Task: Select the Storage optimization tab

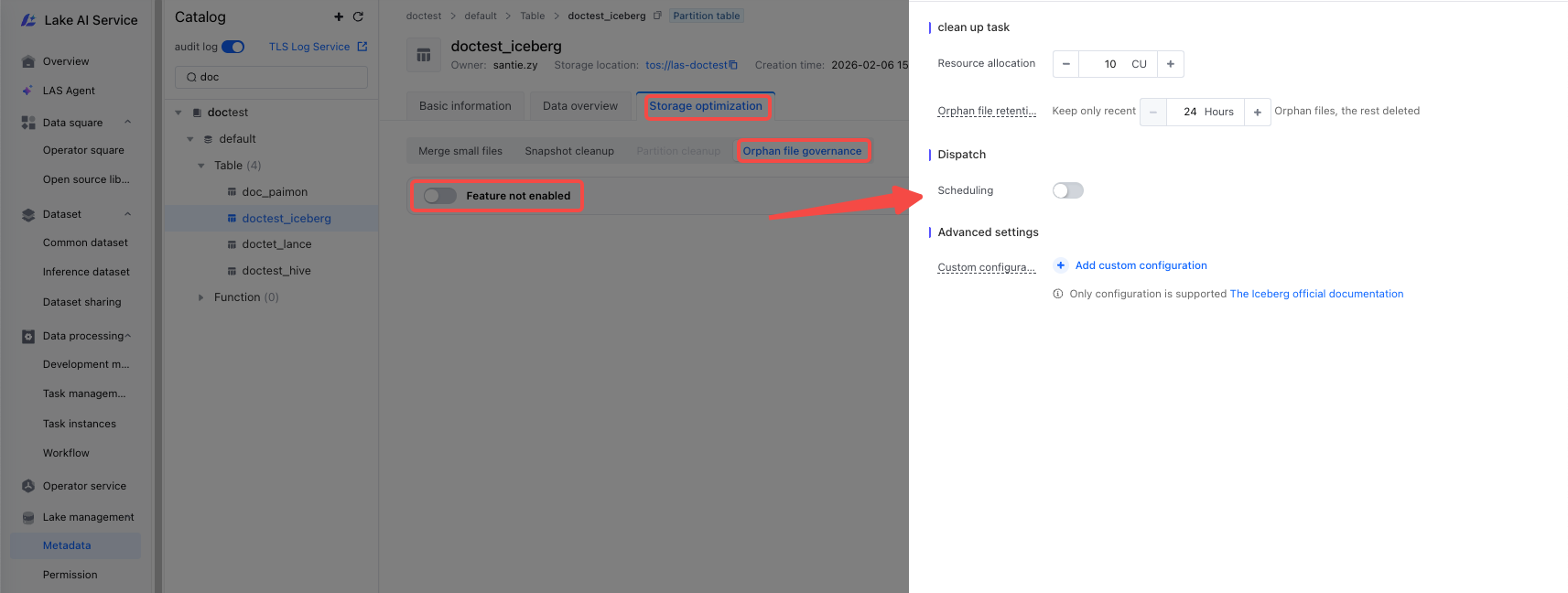Action: coord(706,106)
